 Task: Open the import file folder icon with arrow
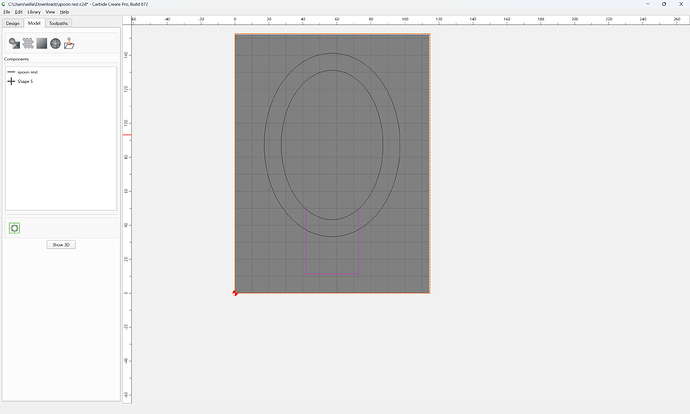[x=69, y=43]
